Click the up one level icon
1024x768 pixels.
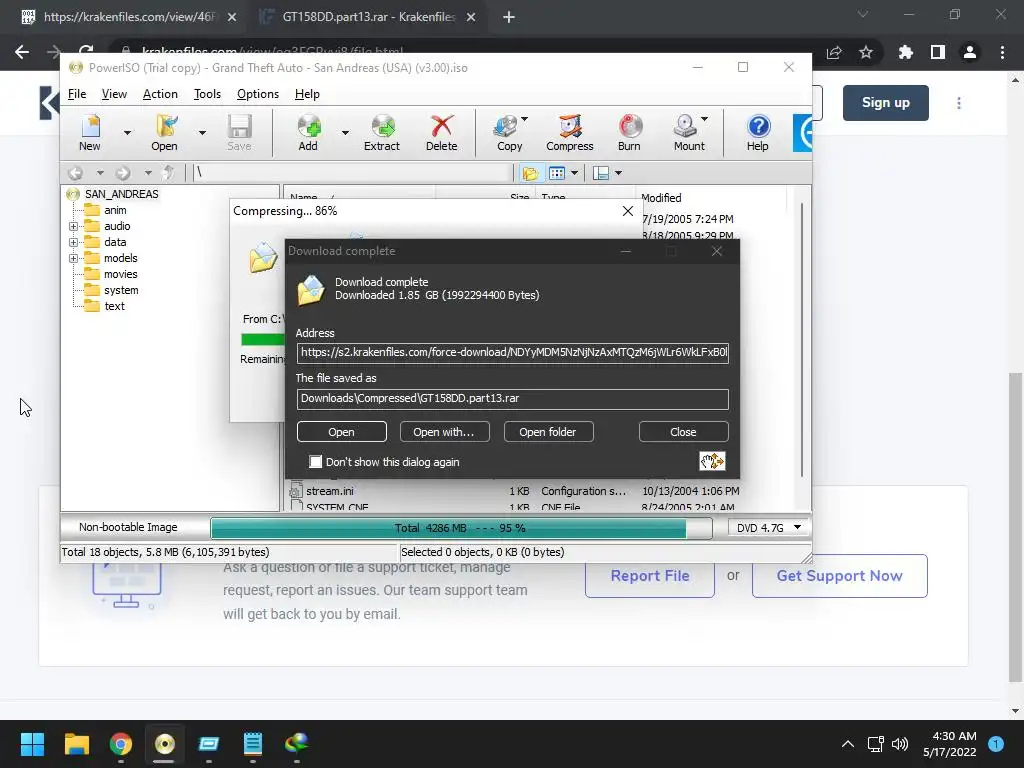pyautogui.click(x=168, y=173)
